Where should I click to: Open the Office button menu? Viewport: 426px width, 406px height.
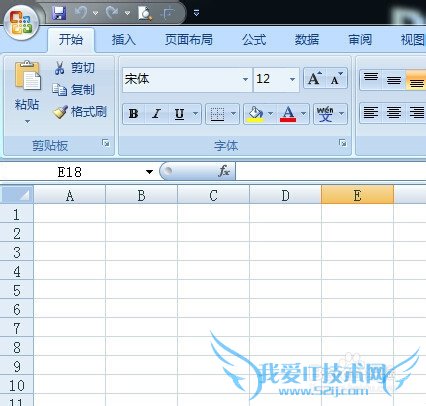point(21,22)
